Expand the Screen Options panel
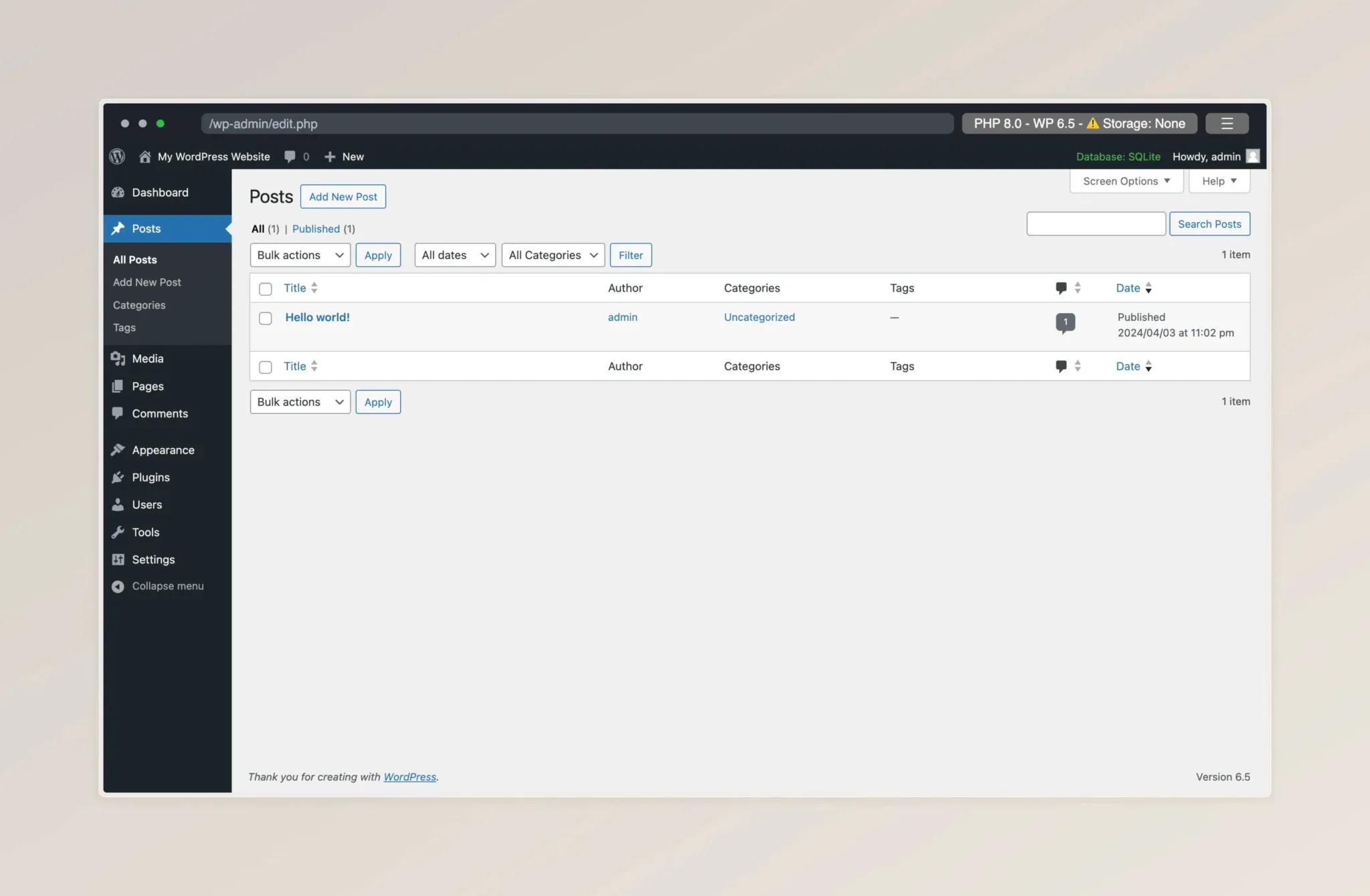1370x896 pixels. 1126,181
